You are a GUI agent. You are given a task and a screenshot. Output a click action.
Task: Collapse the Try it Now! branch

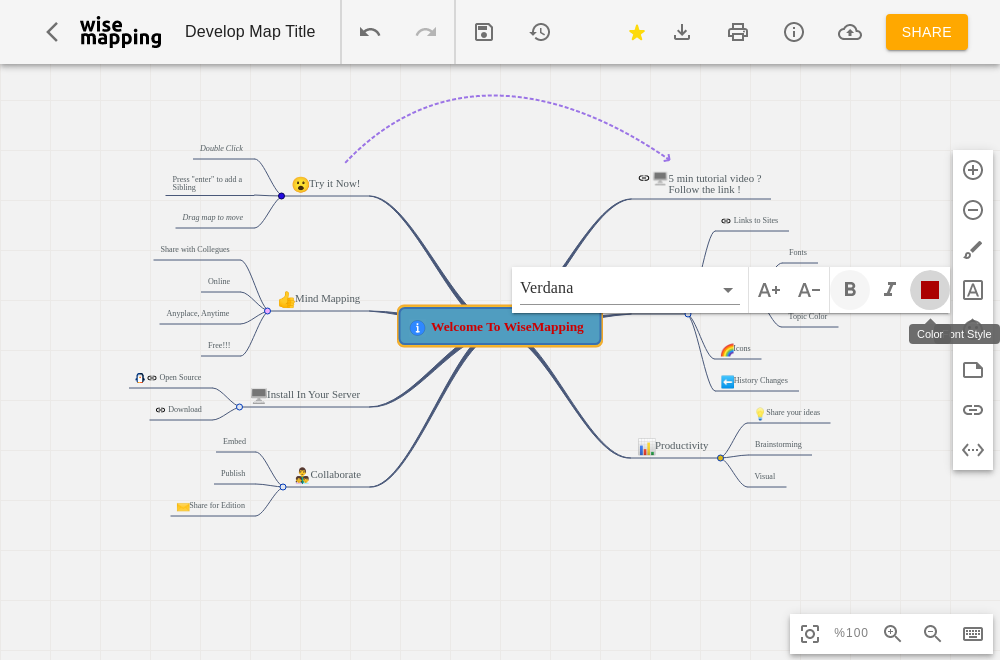coord(281,196)
